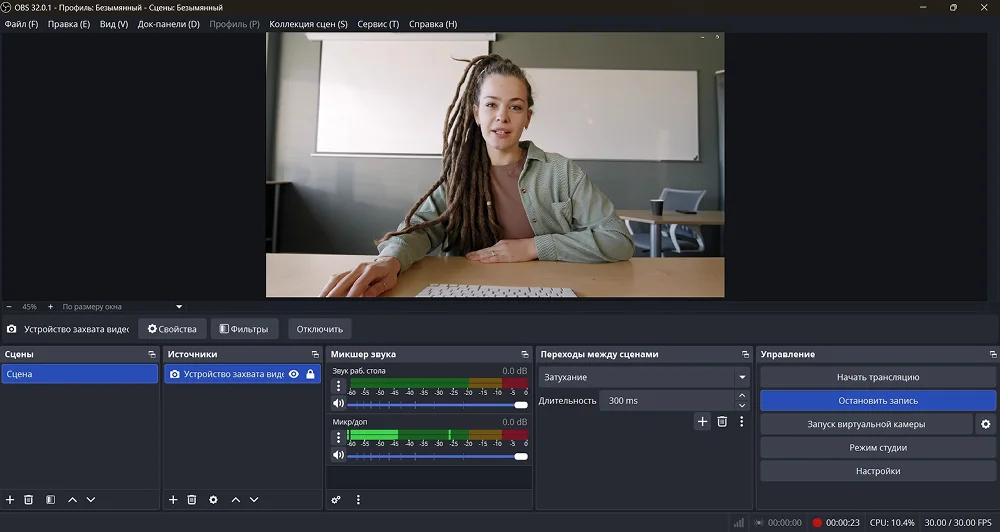Open the Коллекция сцен menu
Screen dimensions: 1000x532
[x=308, y=24]
